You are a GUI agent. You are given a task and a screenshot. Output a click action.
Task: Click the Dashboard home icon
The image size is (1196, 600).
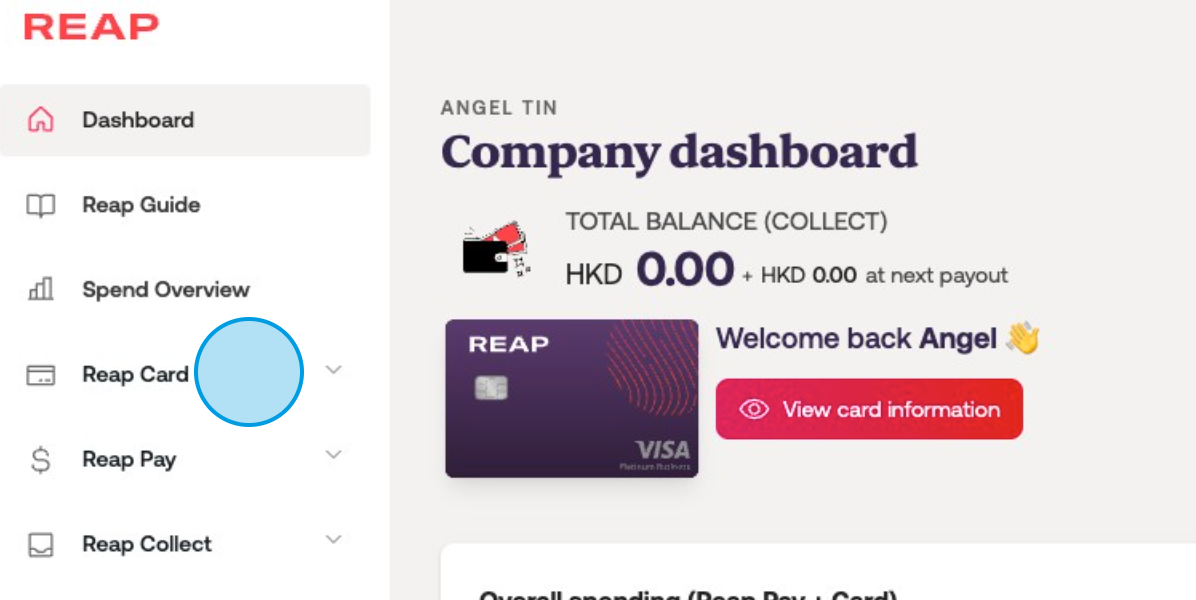coord(40,120)
